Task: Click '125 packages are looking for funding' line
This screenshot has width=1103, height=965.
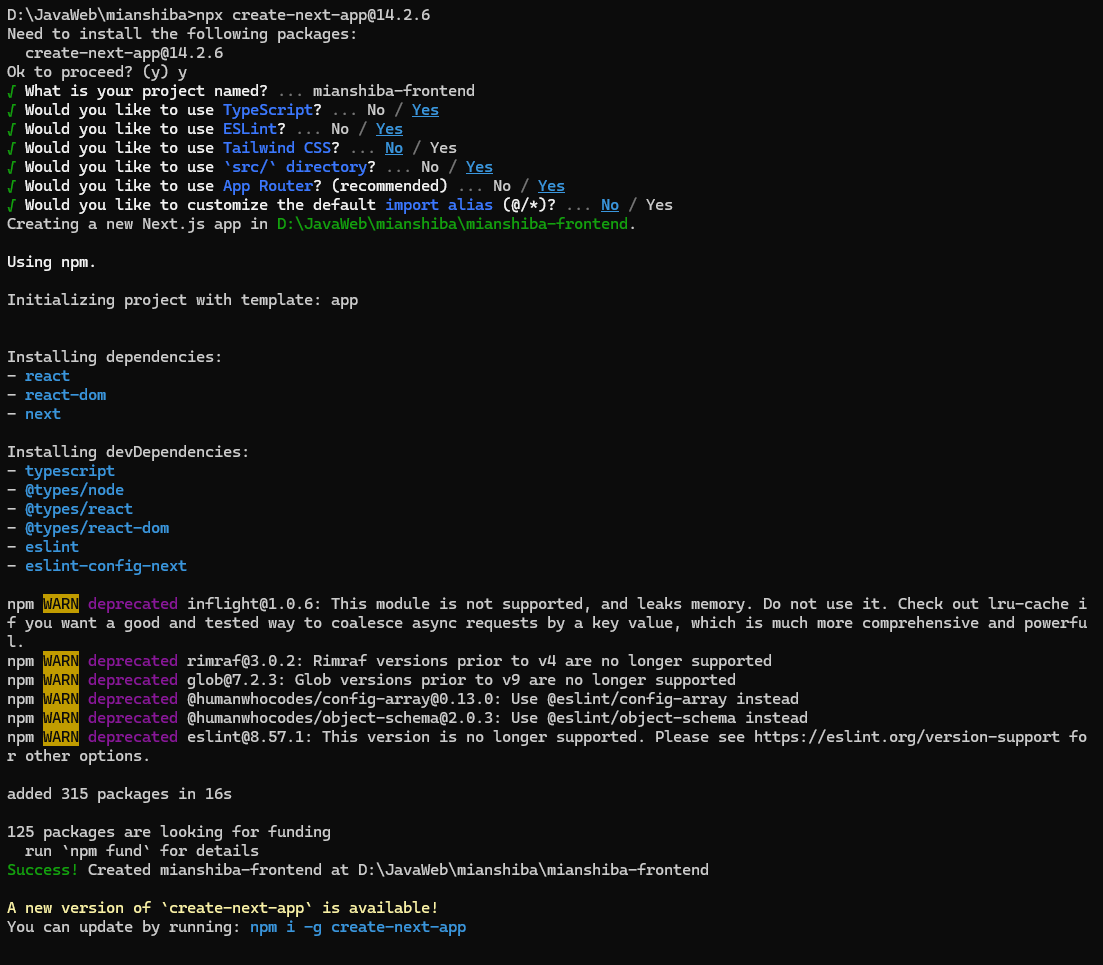Action: pos(169,831)
